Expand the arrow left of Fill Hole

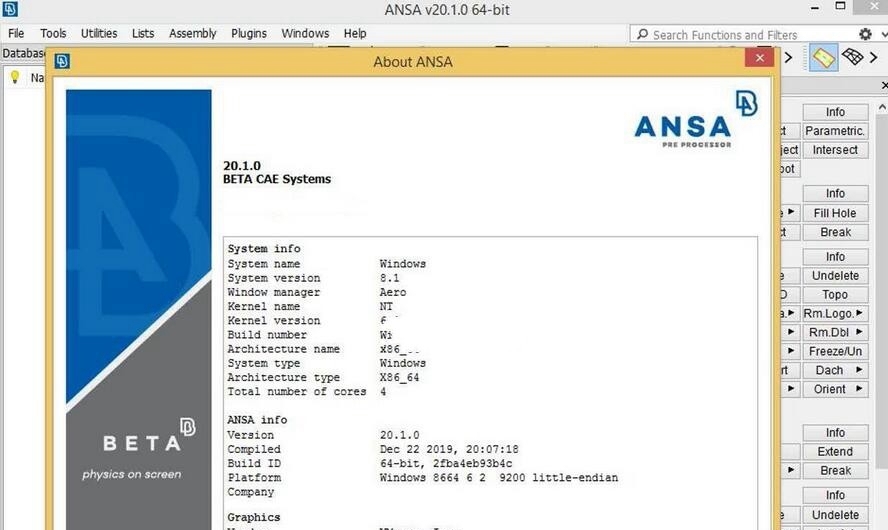791,212
